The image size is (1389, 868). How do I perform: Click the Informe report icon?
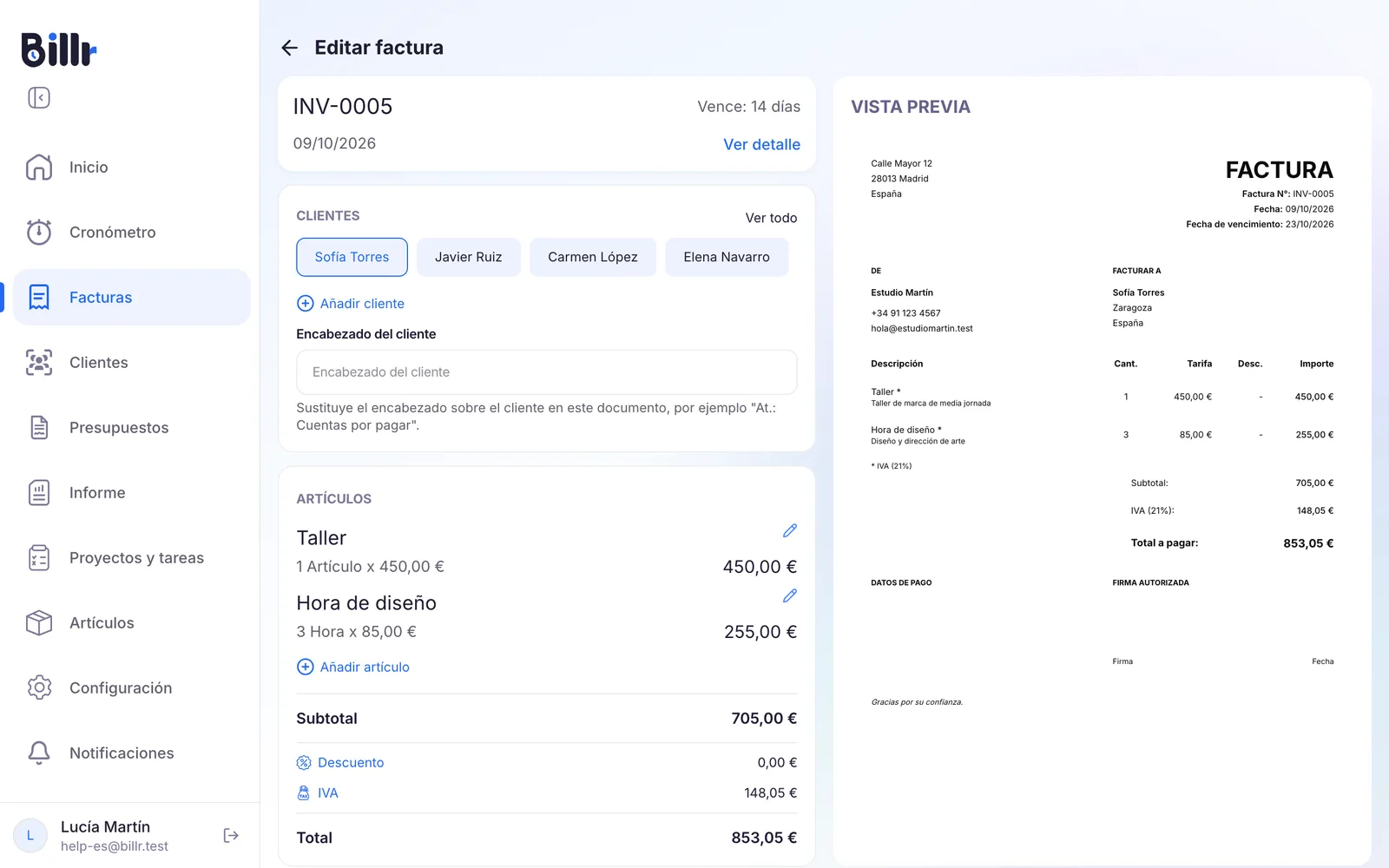pos(39,492)
